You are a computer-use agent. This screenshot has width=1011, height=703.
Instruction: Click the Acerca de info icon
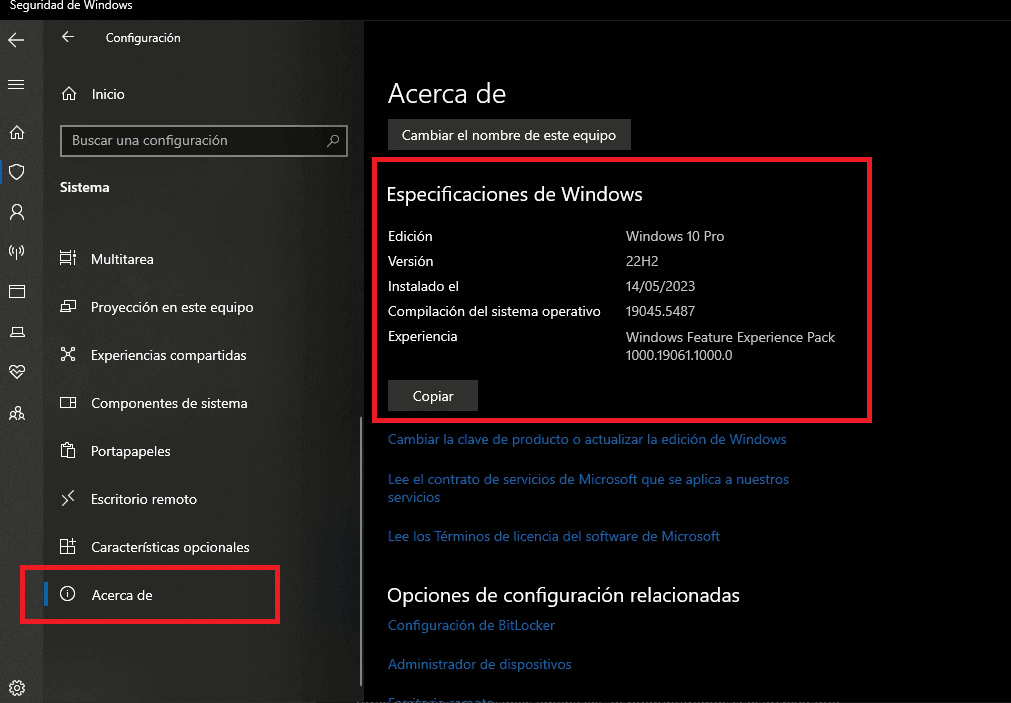tap(68, 594)
